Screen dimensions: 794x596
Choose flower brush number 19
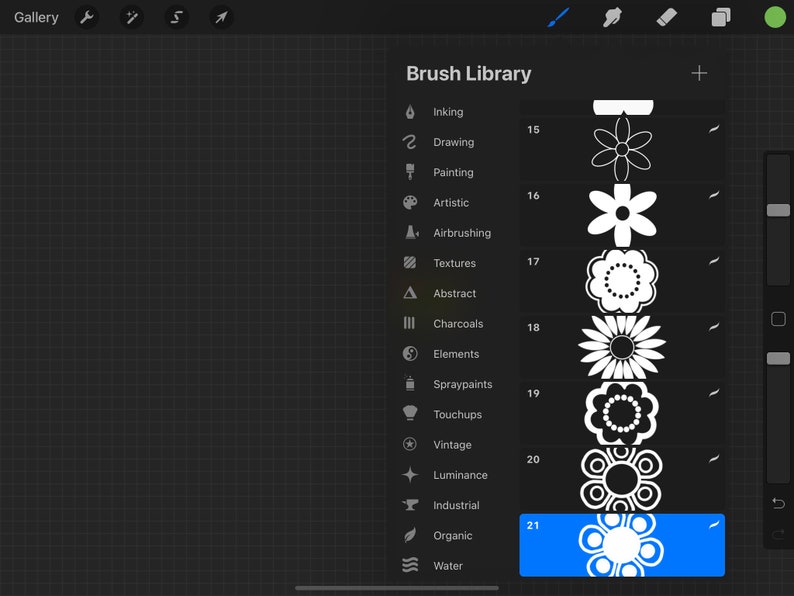[622, 413]
